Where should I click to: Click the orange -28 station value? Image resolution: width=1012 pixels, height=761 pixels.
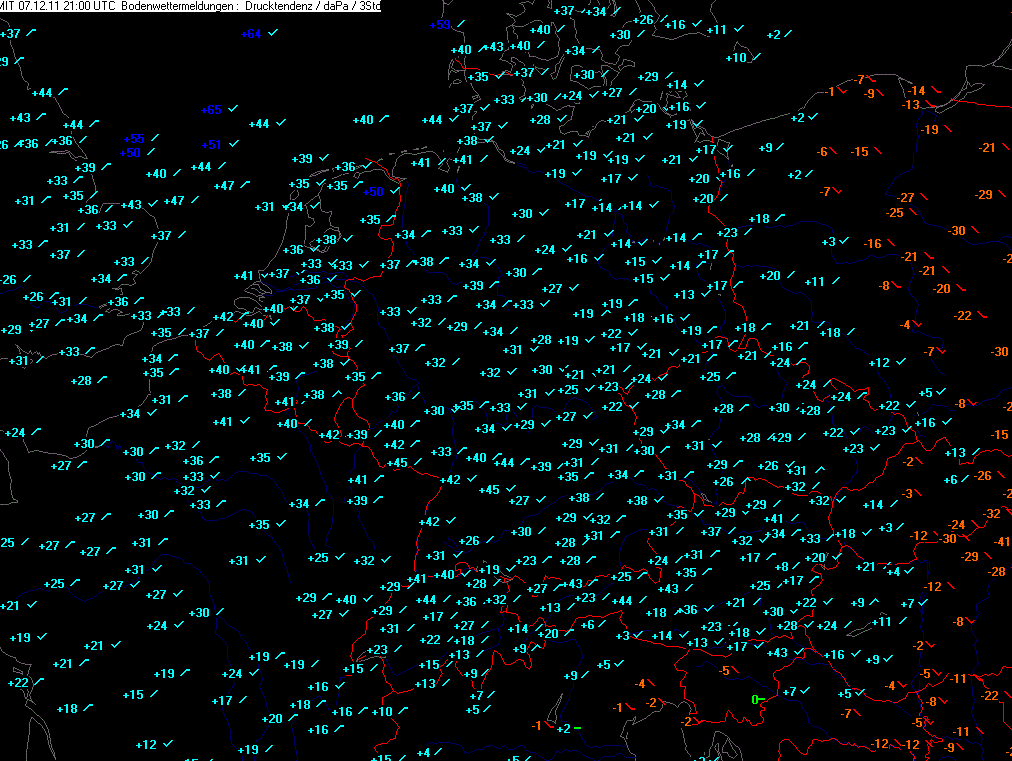tap(996, 572)
